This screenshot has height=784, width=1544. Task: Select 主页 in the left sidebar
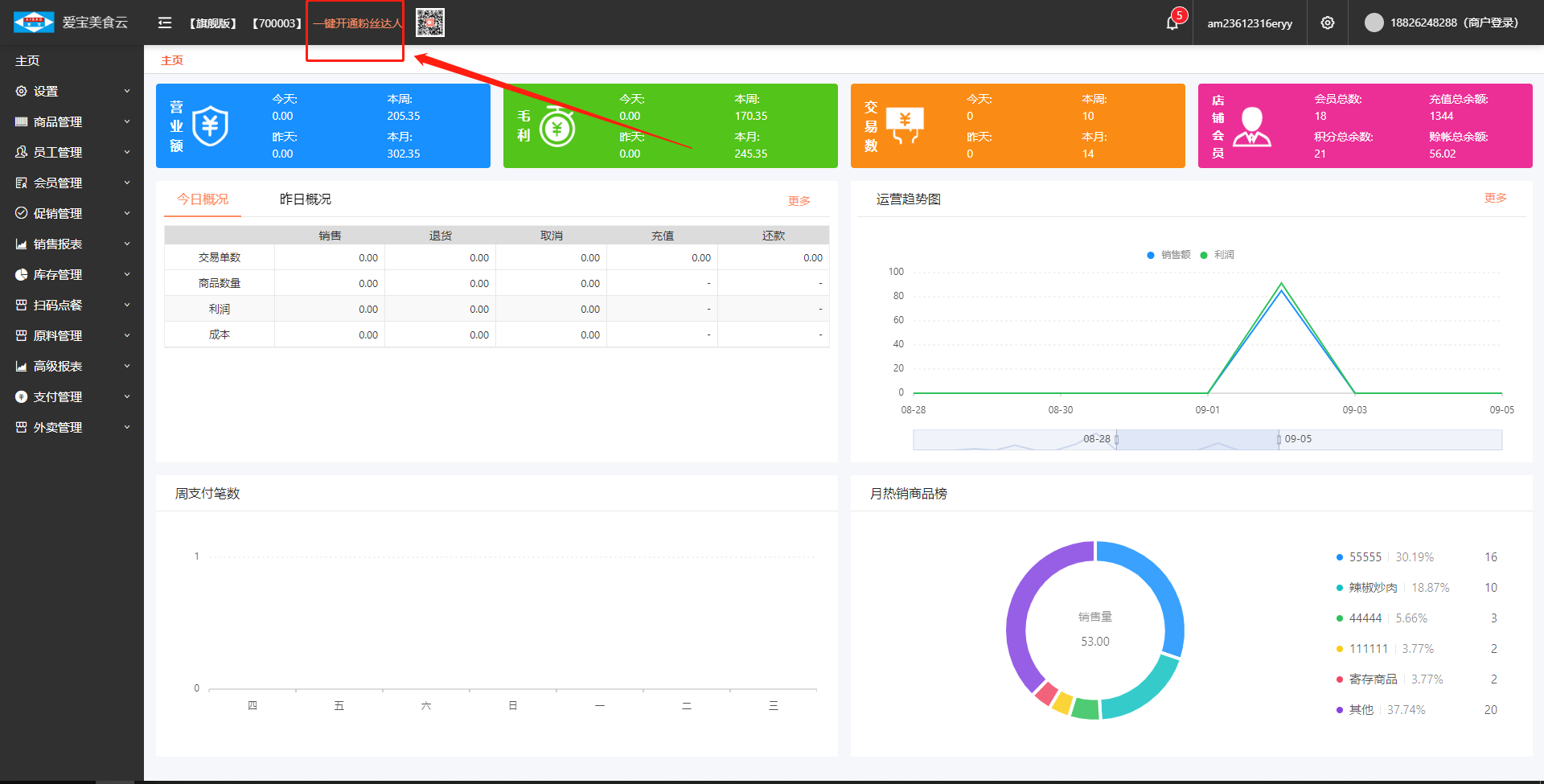coord(27,60)
